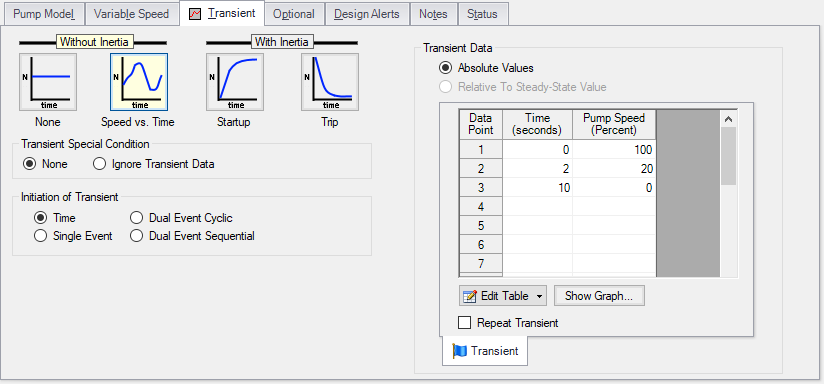
Task: Select data point row header 6
Action: [x=481, y=244]
